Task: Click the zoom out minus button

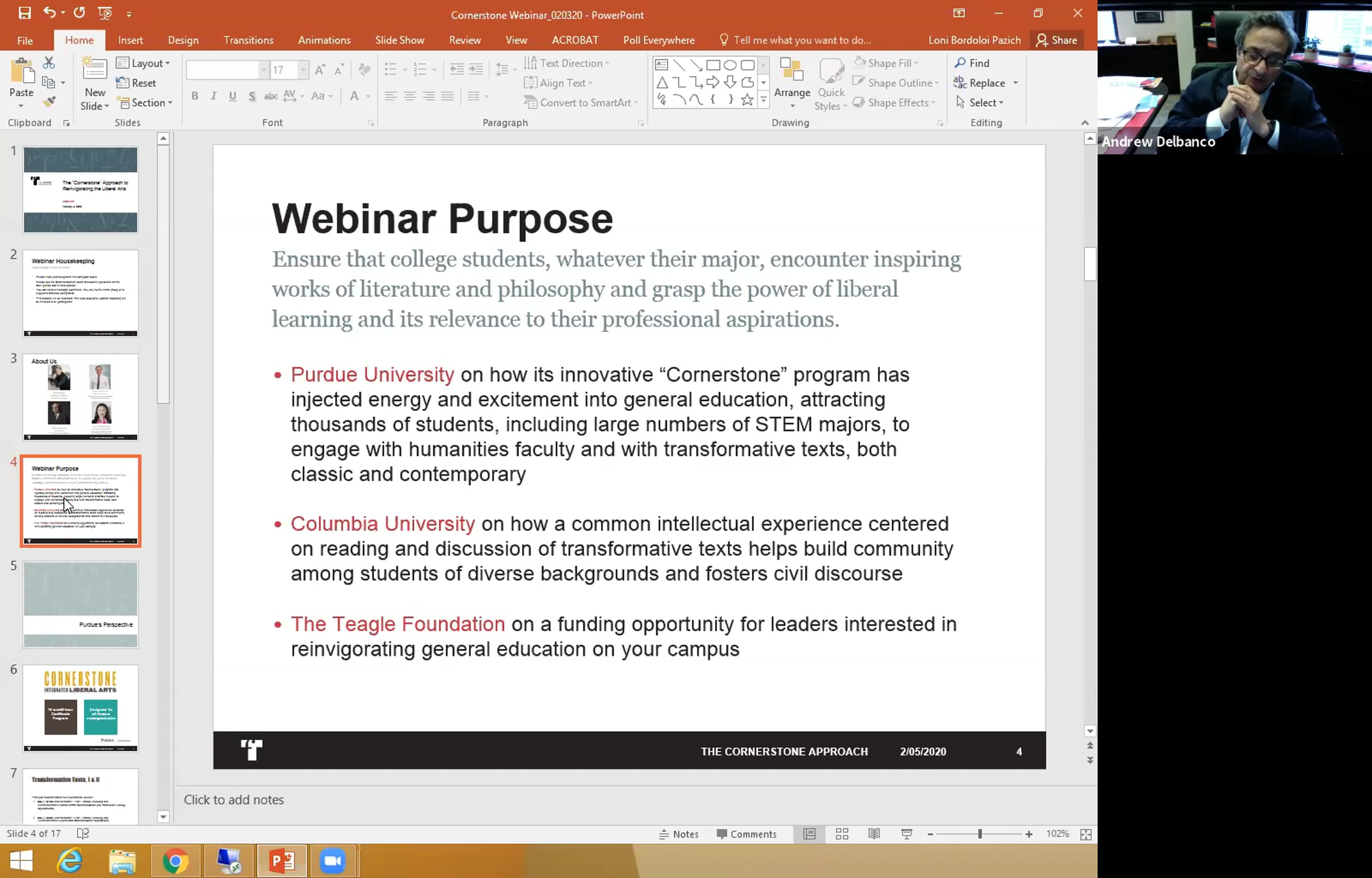Action: tap(930, 834)
